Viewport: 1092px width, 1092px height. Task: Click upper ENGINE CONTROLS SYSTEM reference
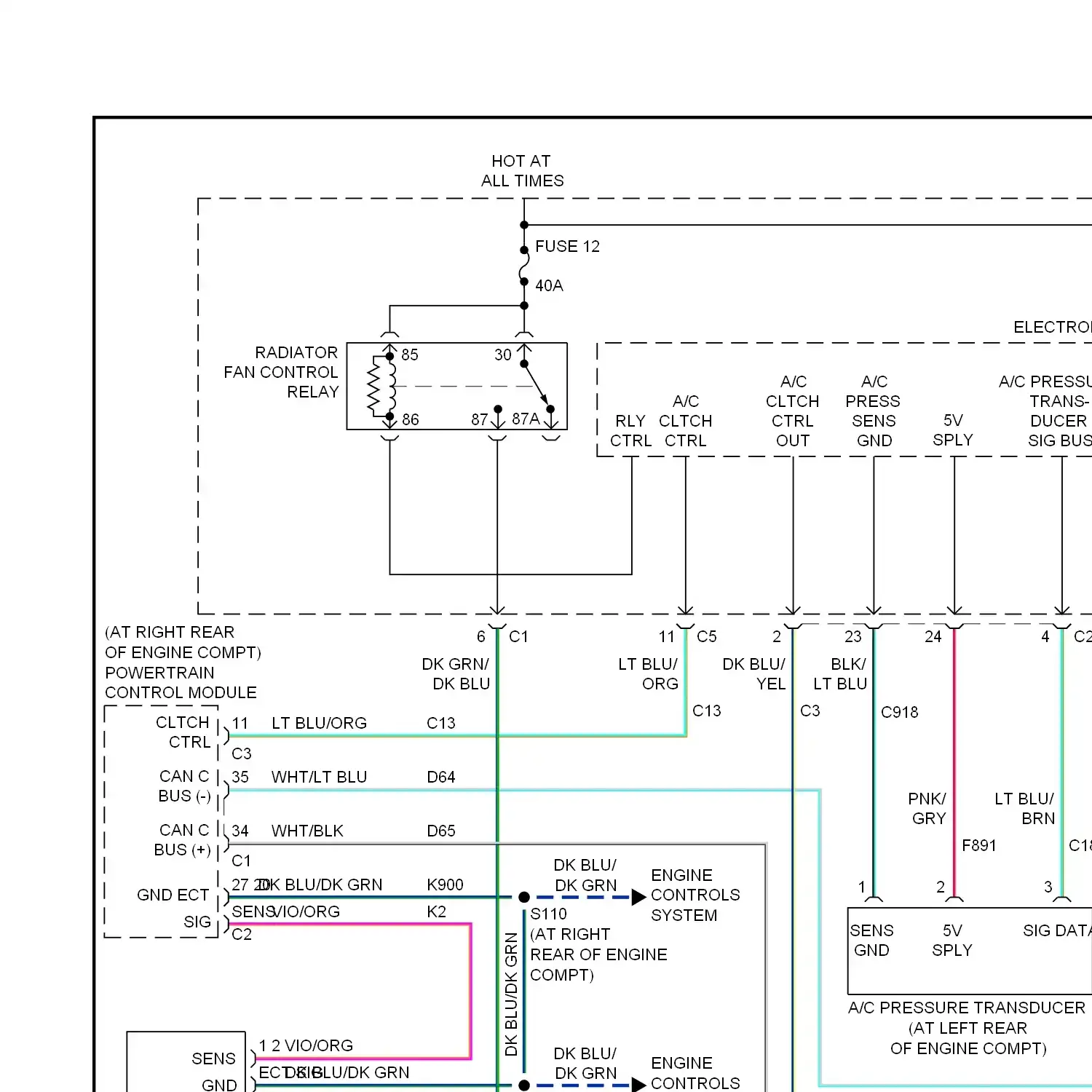[x=695, y=895]
